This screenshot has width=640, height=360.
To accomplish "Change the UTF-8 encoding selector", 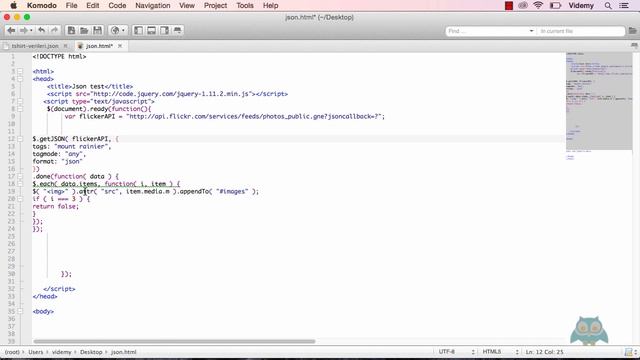I will tap(456, 352).
